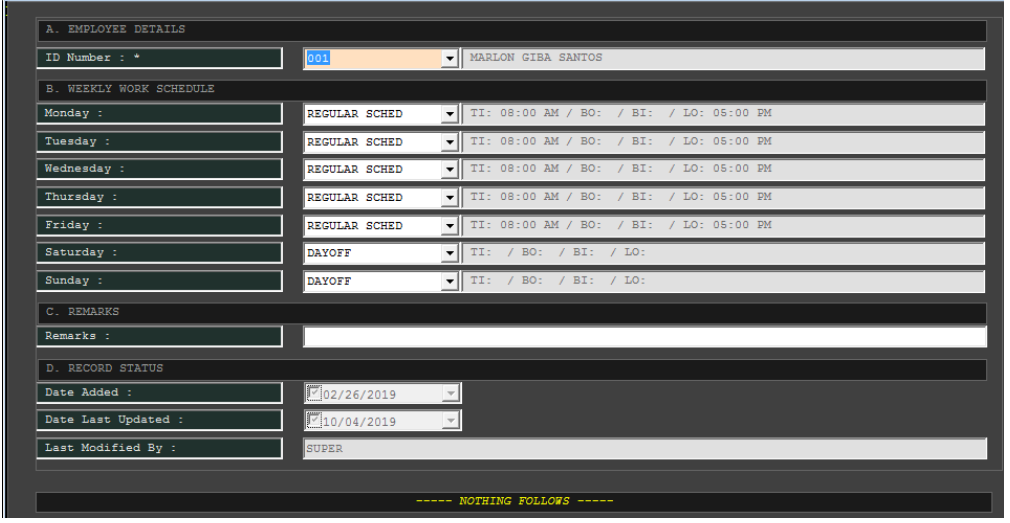Screen dimensions: 1010x523
Task: Click the NOTHING FOLLOWS footer bar
Action: pos(514,501)
